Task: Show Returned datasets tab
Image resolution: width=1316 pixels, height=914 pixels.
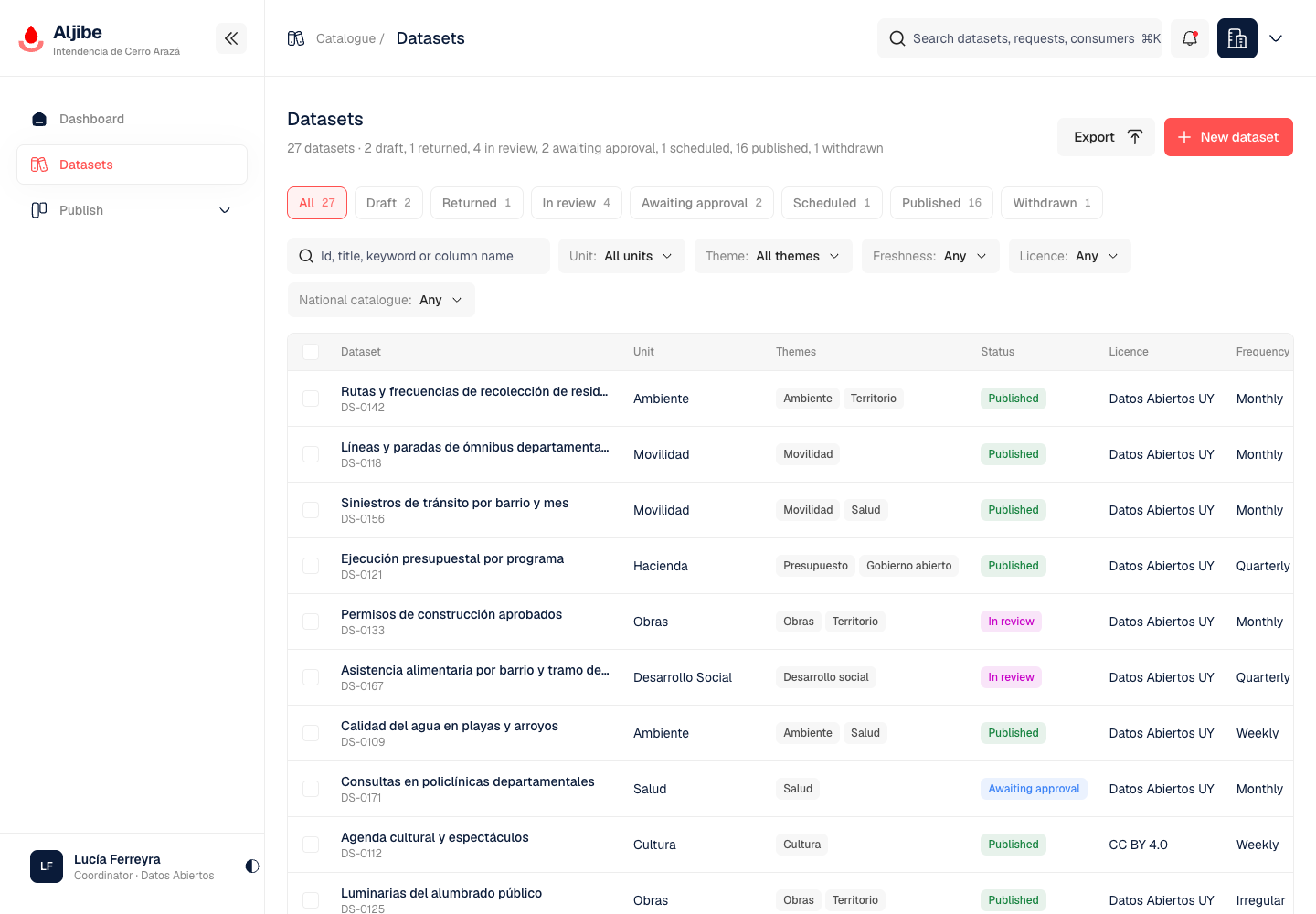Action: point(477,203)
